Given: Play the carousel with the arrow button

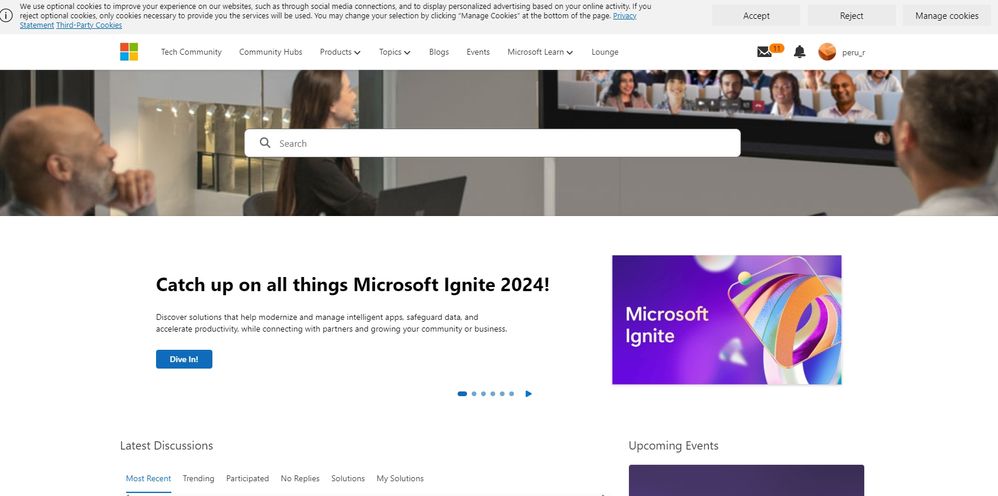Looking at the screenshot, I should coord(528,393).
